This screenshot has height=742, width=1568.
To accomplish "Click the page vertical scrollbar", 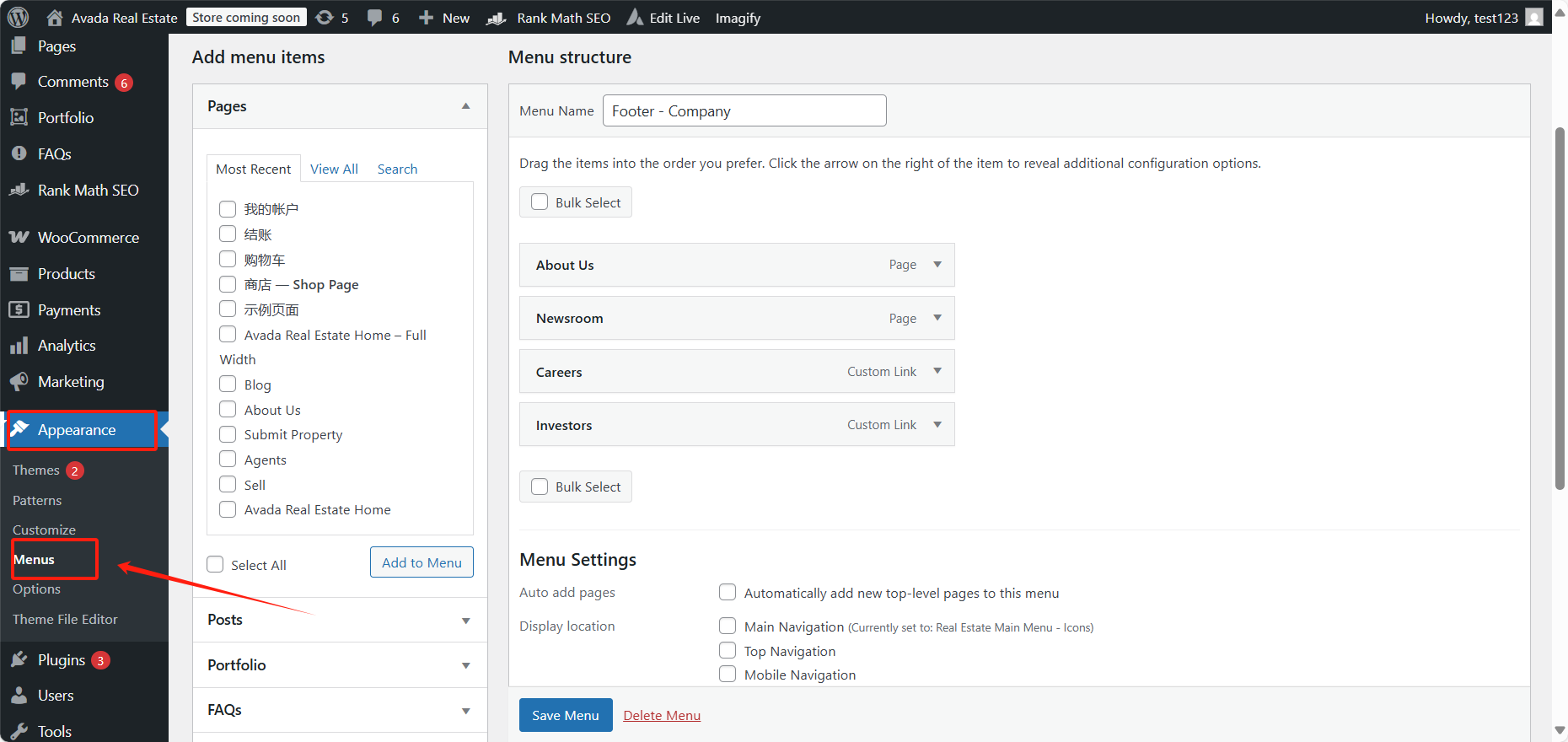I will point(1560,308).
